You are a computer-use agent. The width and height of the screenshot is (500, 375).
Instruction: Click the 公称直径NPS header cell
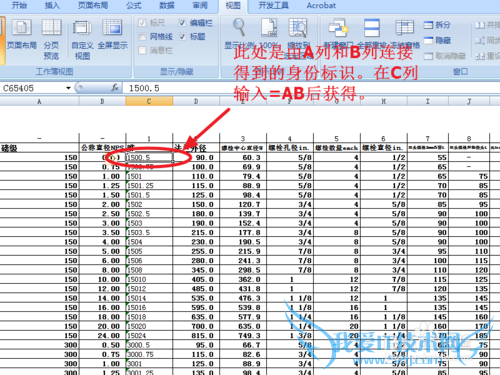pyautogui.click(x=102, y=148)
